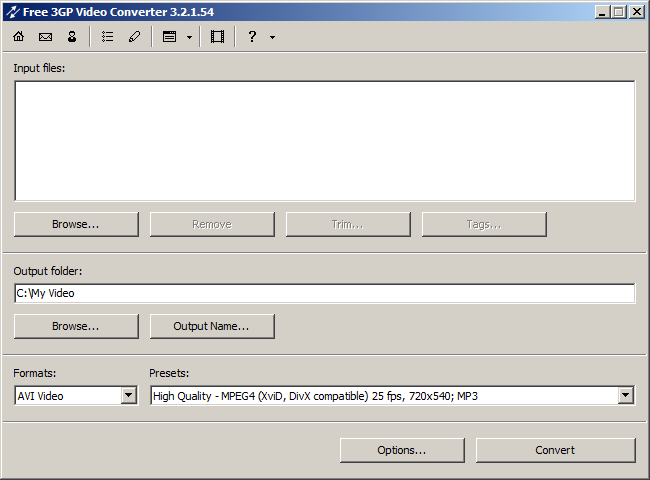Image resolution: width=650 pixels, height=480 pixels.
Task: Expand the arrow beside the help icon
Action: pyautogui.click(x=272, y=37)
